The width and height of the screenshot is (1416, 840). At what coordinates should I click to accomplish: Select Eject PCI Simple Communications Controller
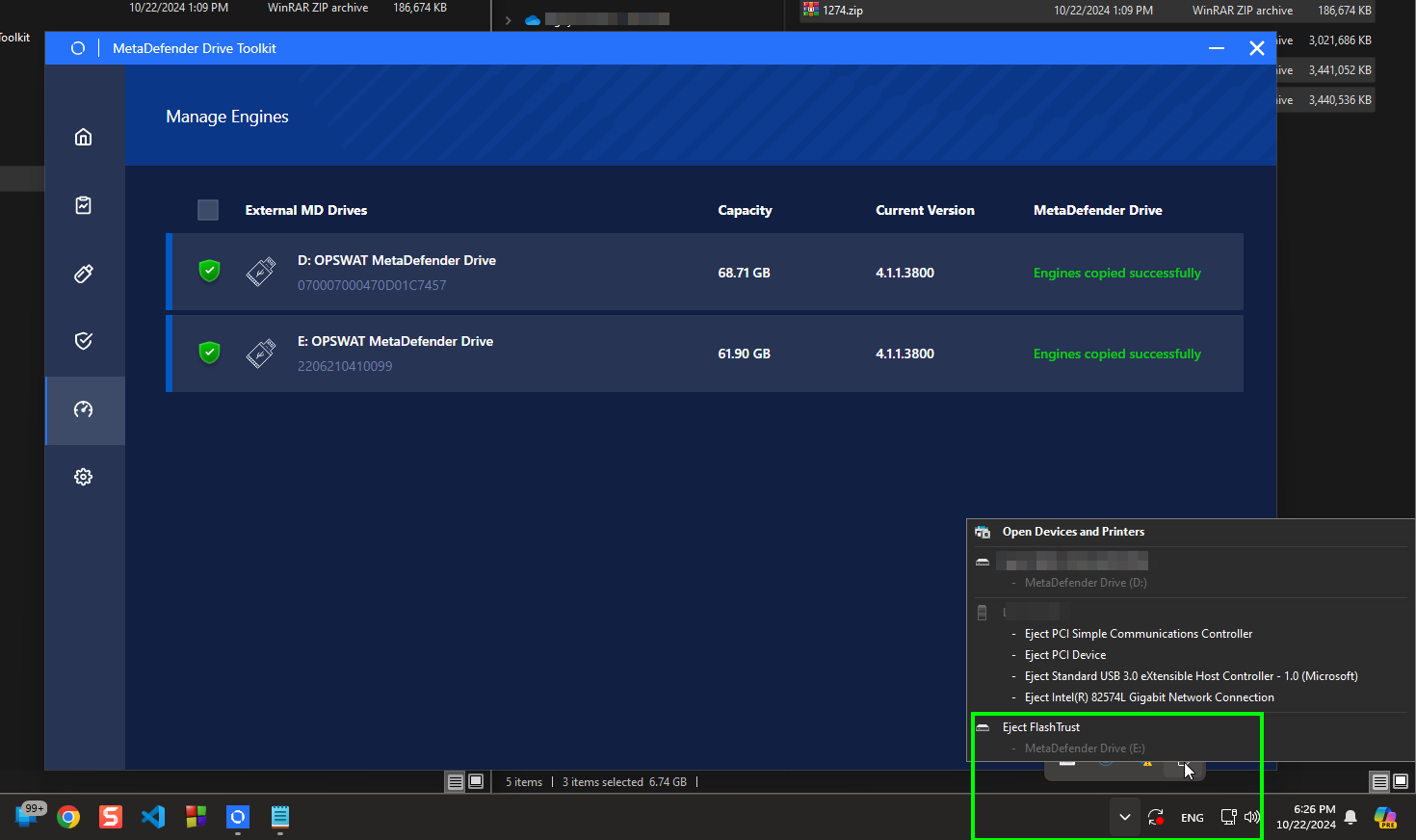pyautogui.click(x=1139, y=634)
